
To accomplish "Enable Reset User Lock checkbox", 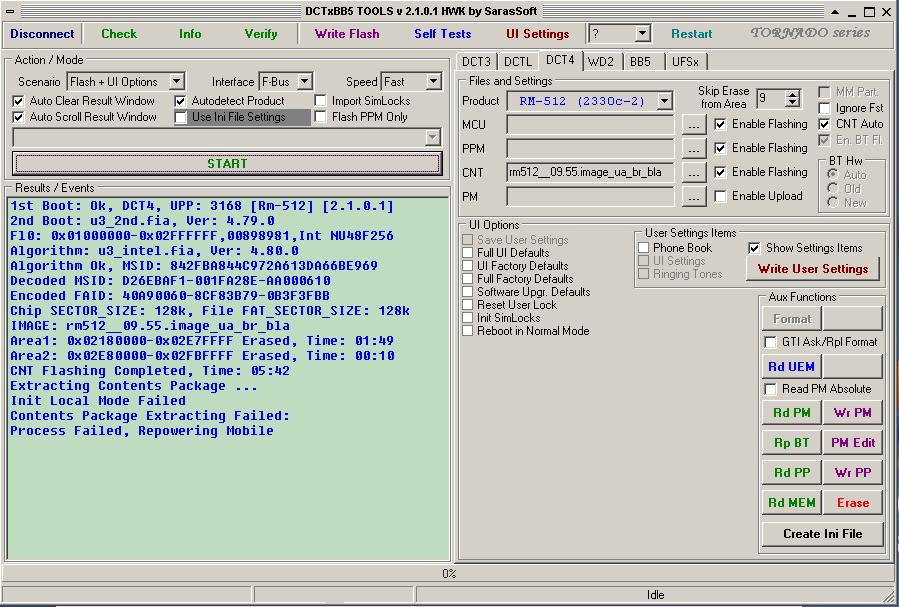I will (468, 305).
